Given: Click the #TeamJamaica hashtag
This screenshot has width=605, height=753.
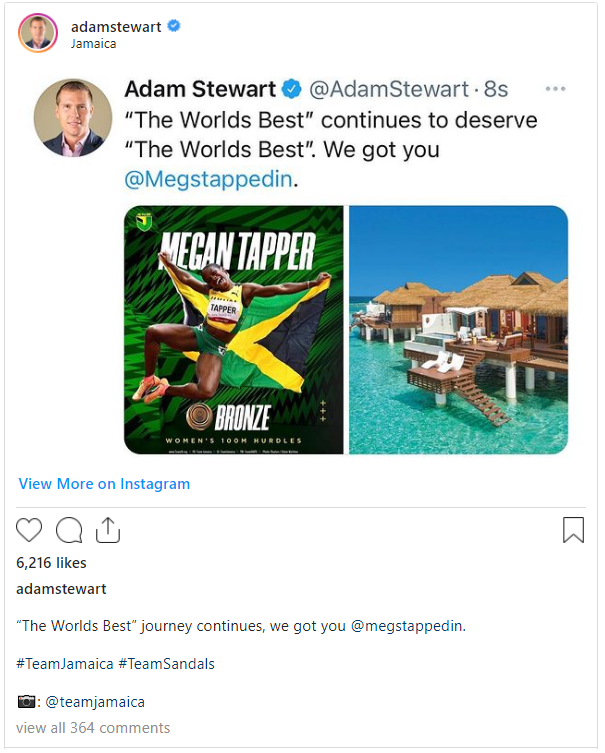Looking at the screenshot, I should coord(64,664).
